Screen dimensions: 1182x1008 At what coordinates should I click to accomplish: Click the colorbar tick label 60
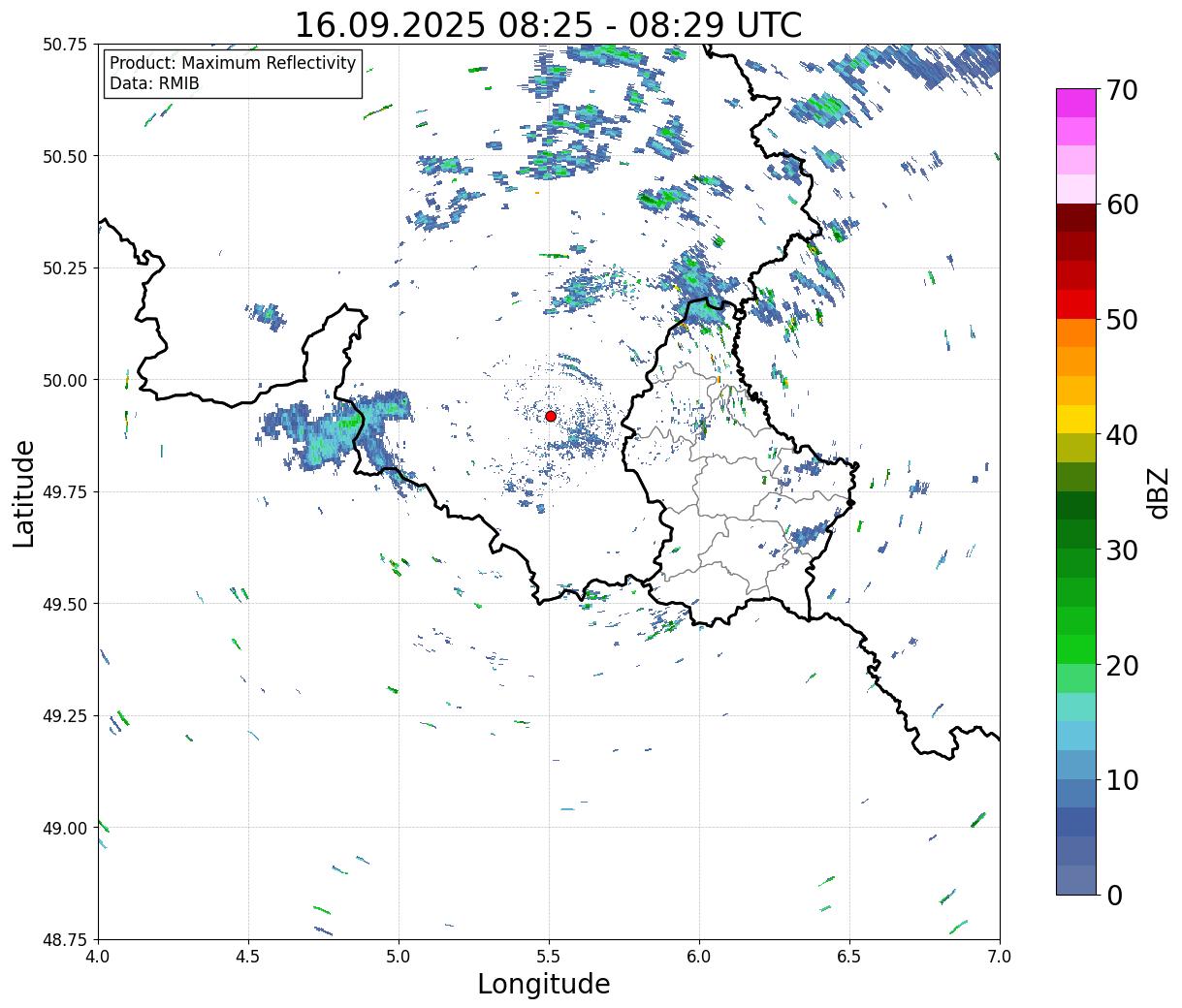pyautogui.click(x=1122, y=205)
